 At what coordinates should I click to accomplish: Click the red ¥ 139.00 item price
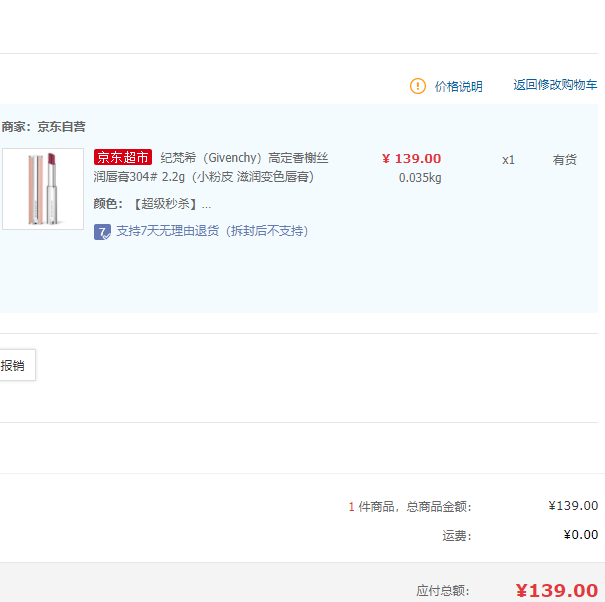coord(411,158)
